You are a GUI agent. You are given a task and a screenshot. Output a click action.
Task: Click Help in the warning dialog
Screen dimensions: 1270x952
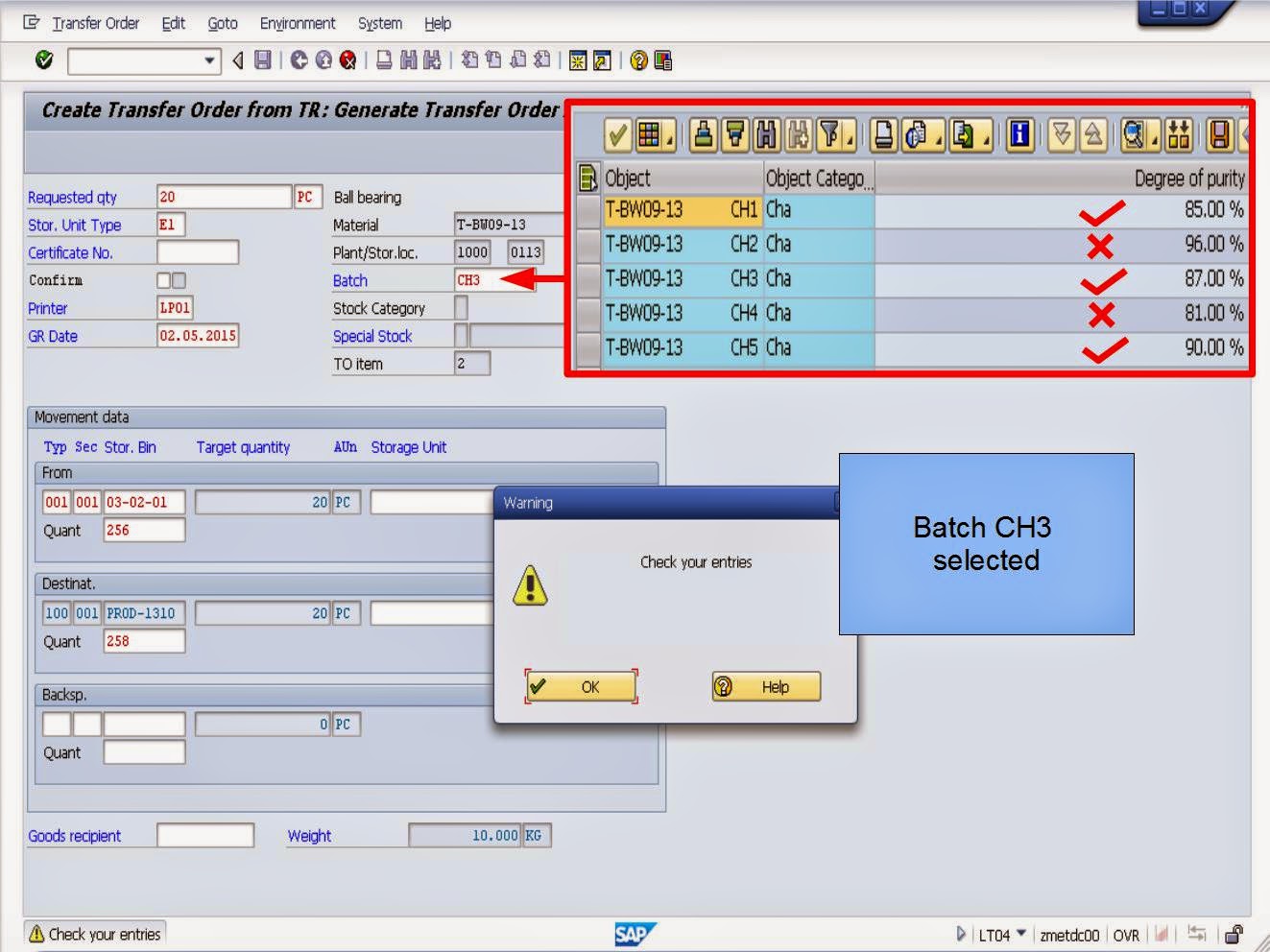(x=765, y=686)
